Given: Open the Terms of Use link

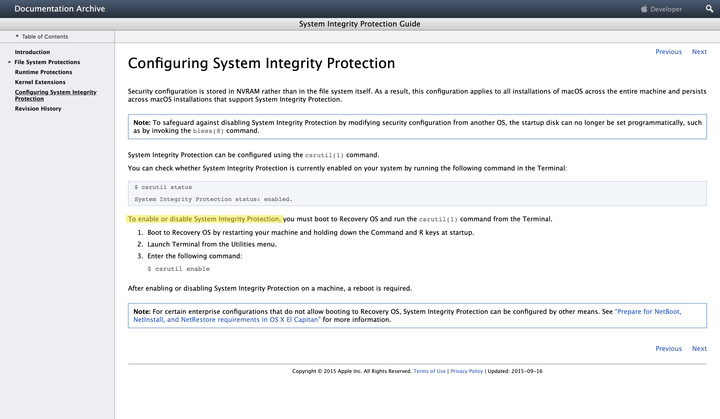Looking at the screenshot, I should [429, 371].
